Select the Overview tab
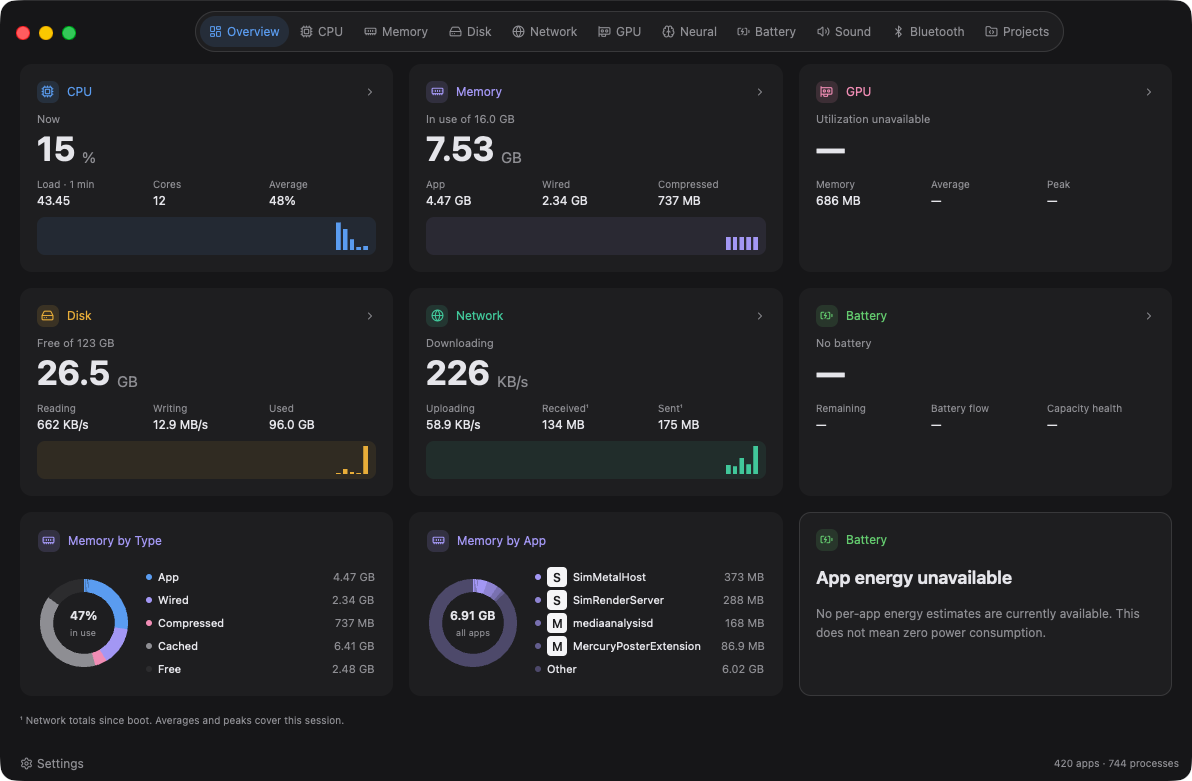The width and height of the screenshot is (1192, 781). click(x=244, y=31)
